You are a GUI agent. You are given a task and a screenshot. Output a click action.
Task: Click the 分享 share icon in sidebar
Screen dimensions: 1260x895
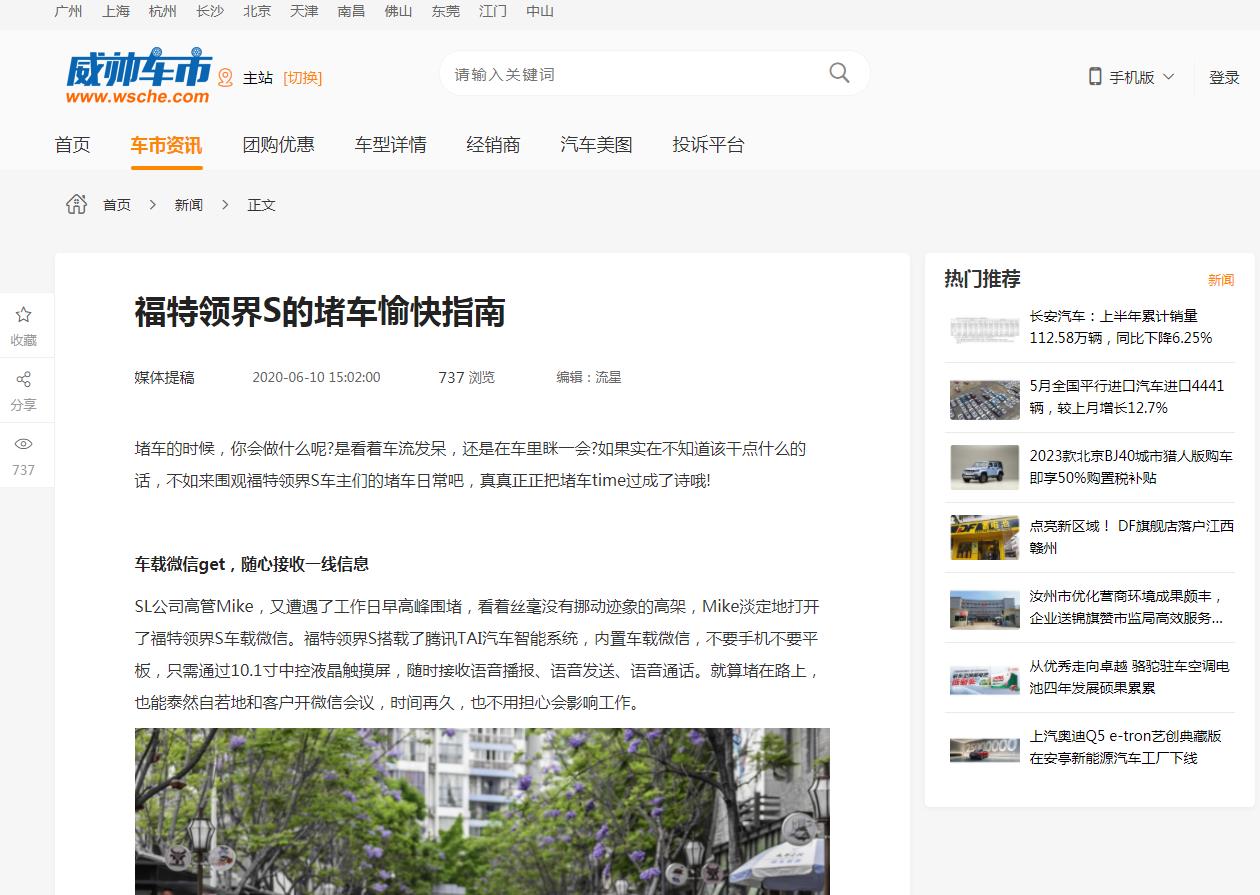pyautogui.click(x=23, y=379)
